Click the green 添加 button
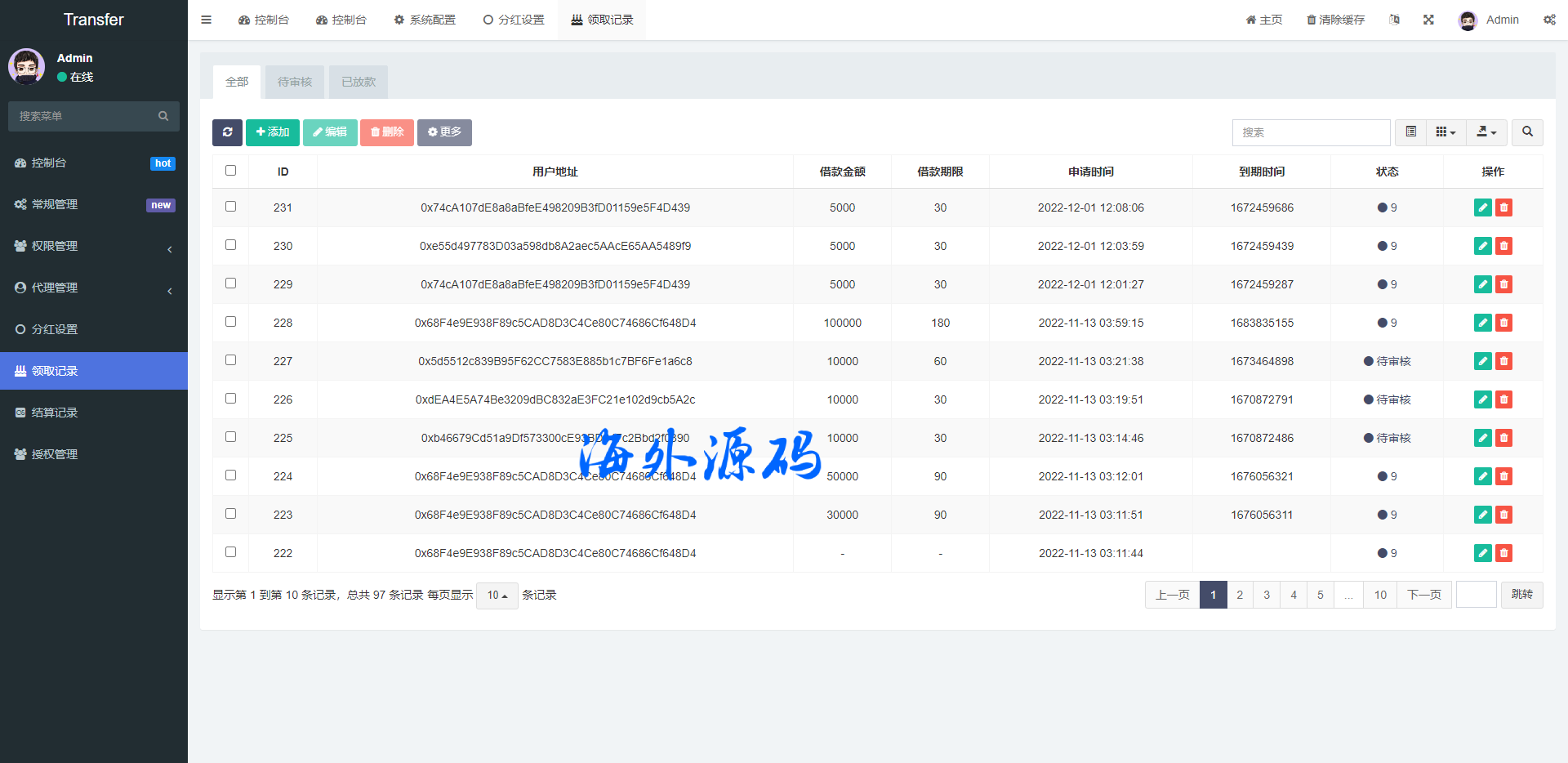Image resolution: width=1568 pixels, height=763 pixels. [272, 132]
